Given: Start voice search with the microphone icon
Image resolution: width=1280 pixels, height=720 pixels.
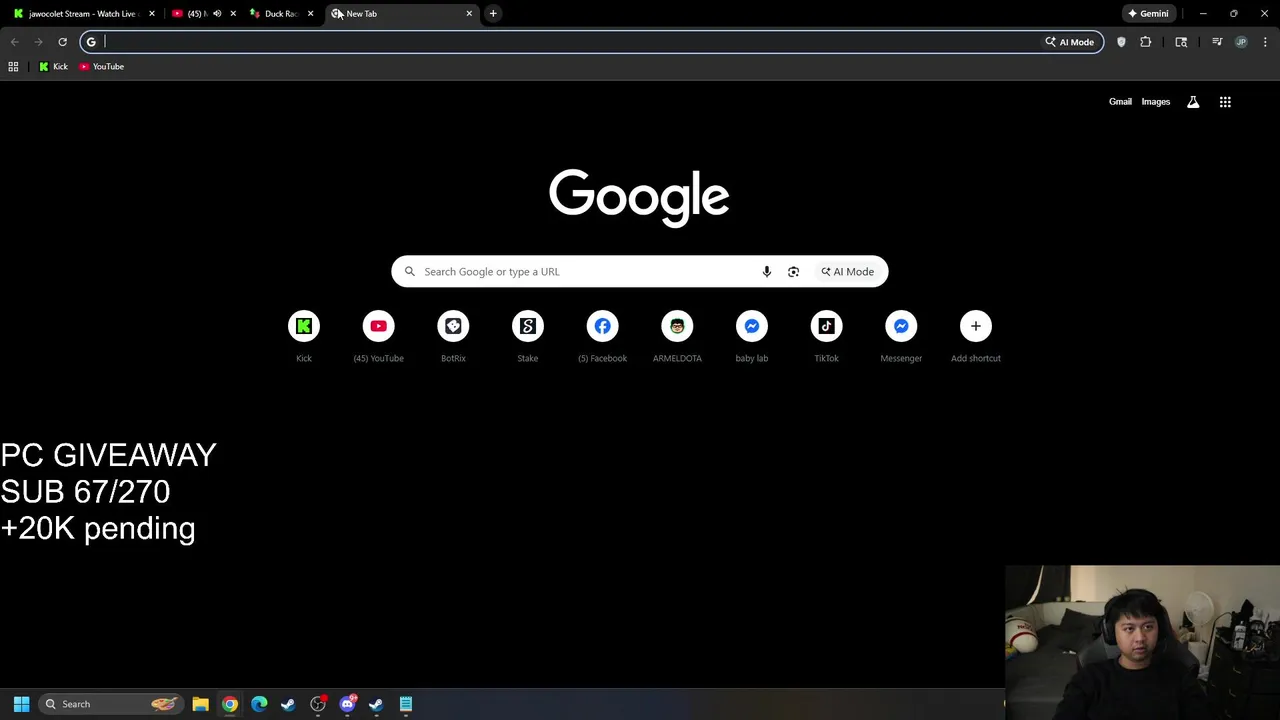Looking at the screenshot, I should 767,271.
